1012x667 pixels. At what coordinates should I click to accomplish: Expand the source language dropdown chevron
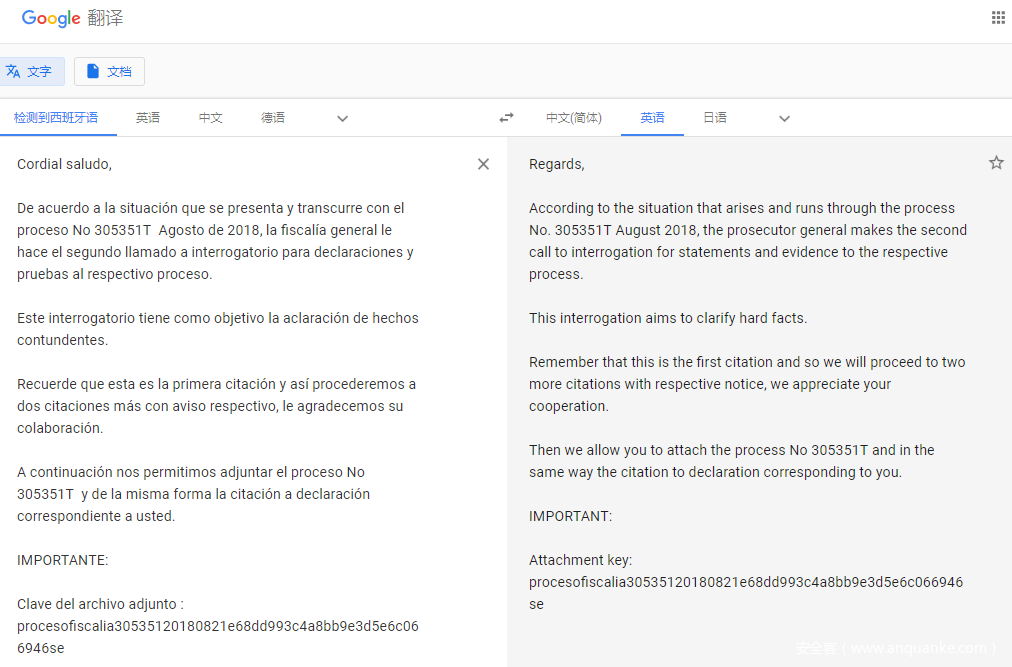pos(342,118)
